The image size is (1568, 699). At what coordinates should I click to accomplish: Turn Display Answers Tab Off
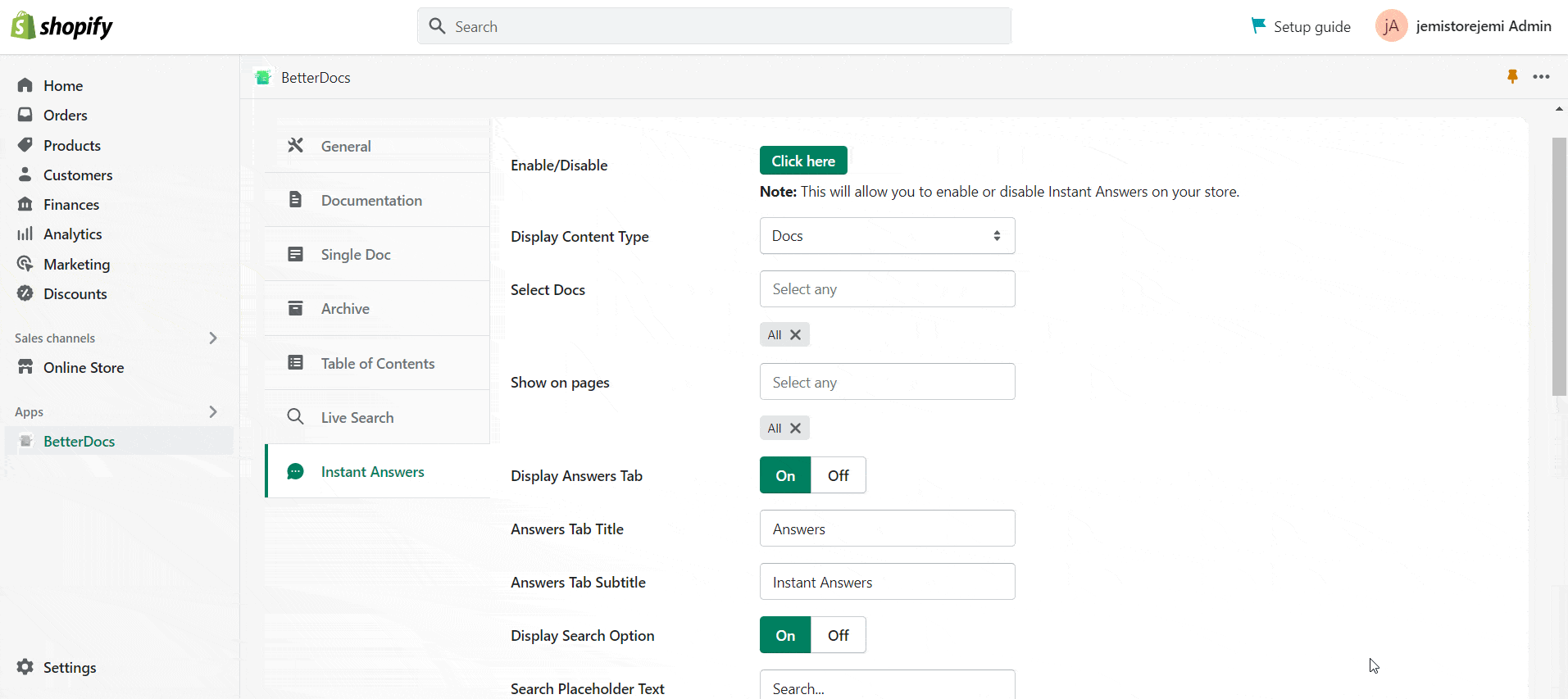pyautogui.click(x=839, y=475)
